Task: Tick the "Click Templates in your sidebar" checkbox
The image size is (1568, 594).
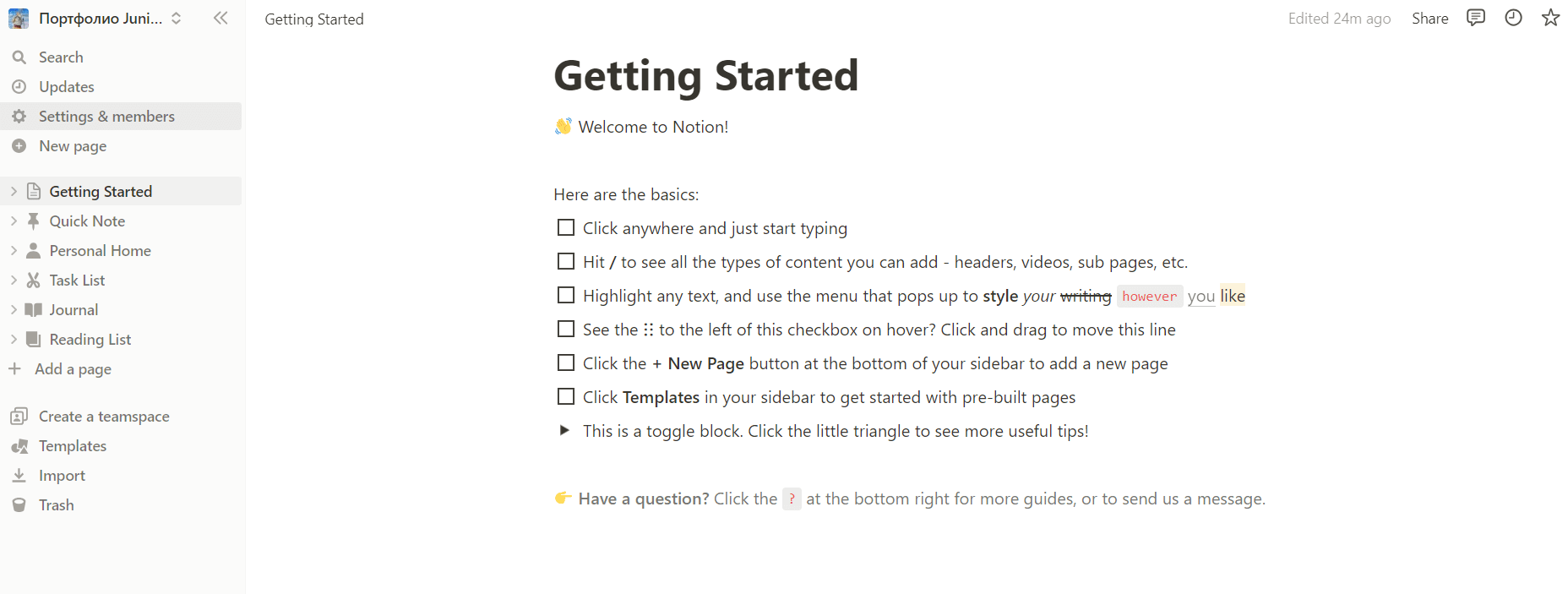Action: (566, 397)
